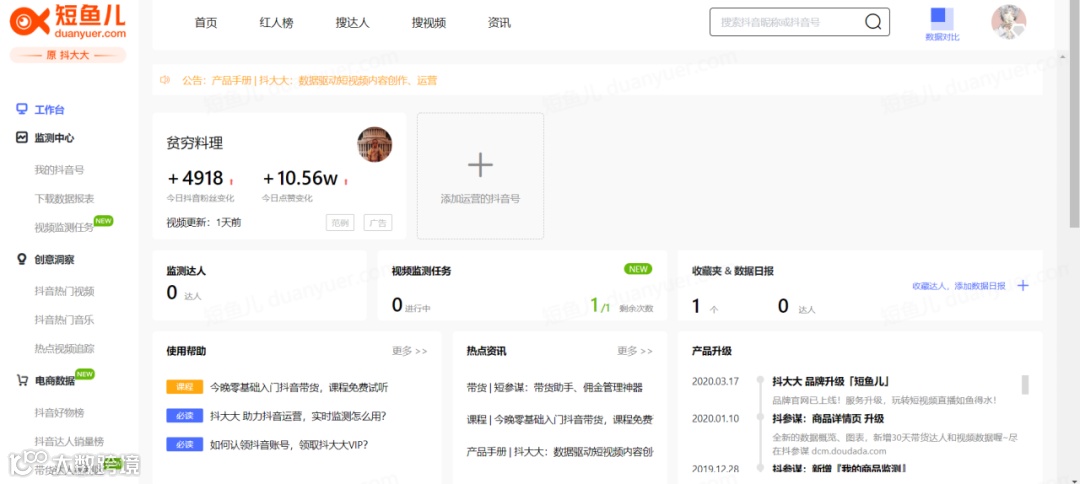Image resolution: width=1080 pixels, height=484 pixels.
Task: Open 更多 >> in 热点资讯 panel
Action: click(635, 351)
